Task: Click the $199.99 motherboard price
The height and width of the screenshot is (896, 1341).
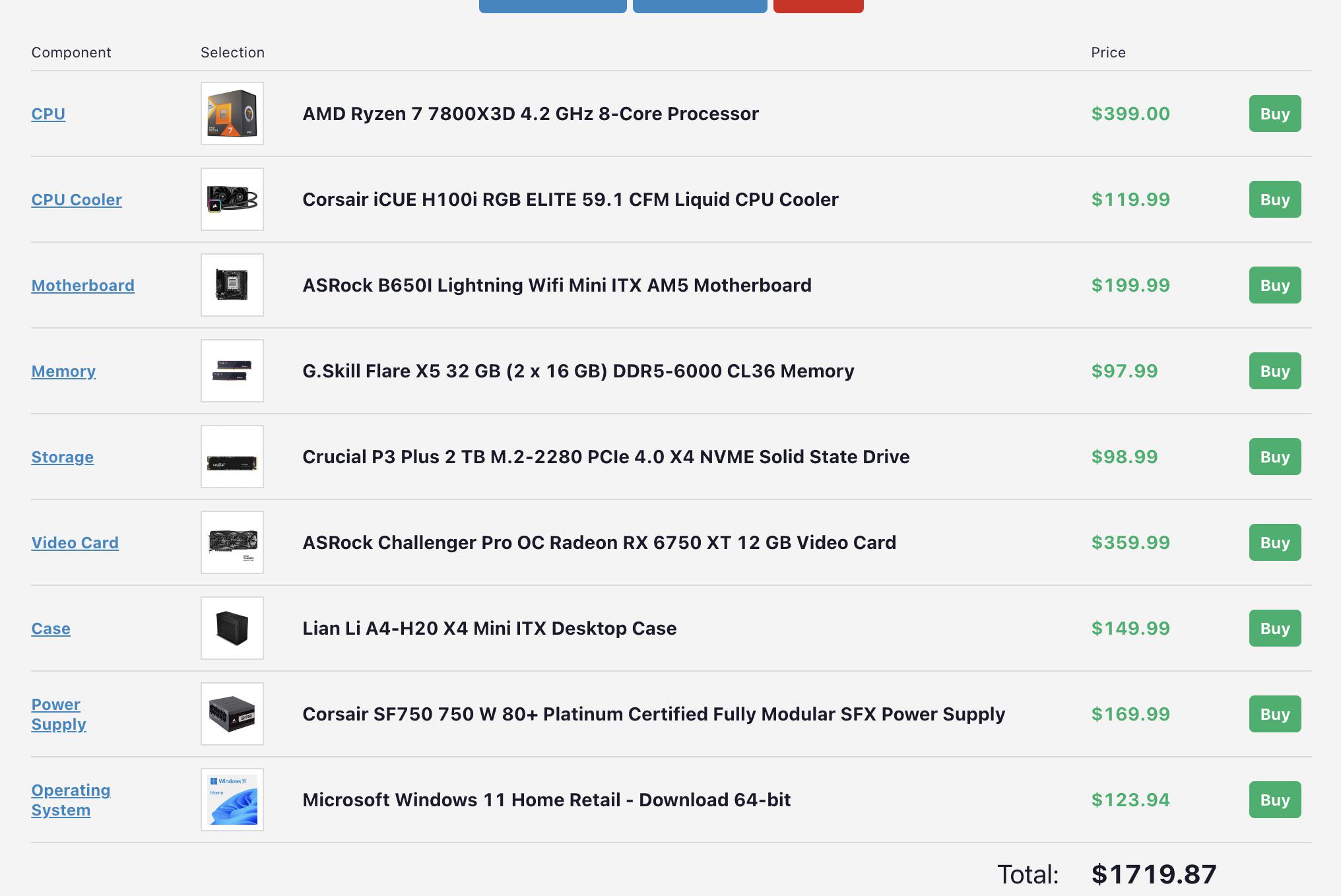Action: pos(1130,285)
